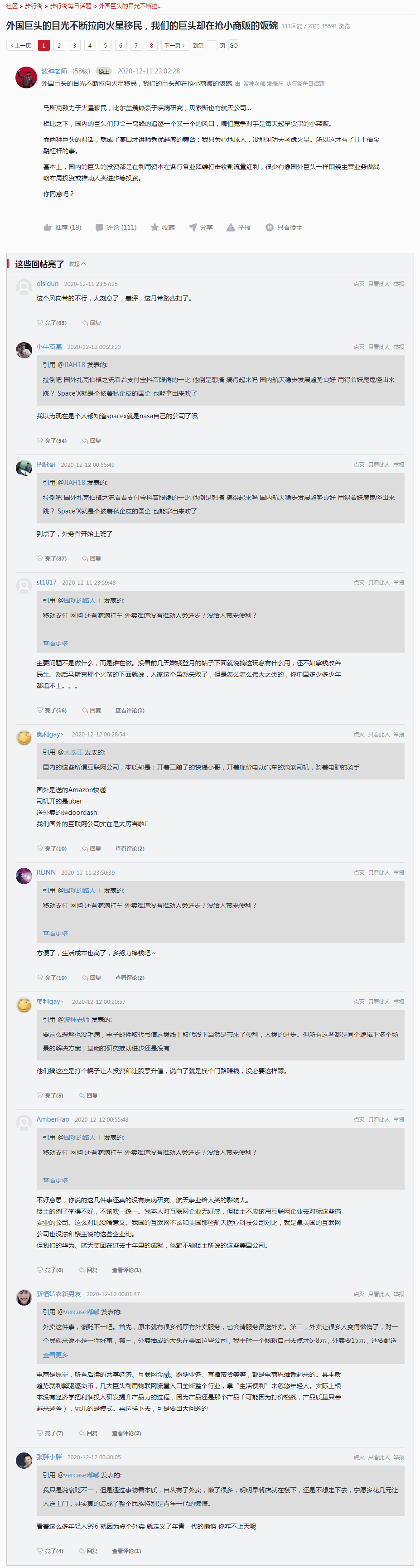Viewport: 420px width, 1568px height.
Task: Click the paper-plane 分享 share icon
Action: pos(193,227)
